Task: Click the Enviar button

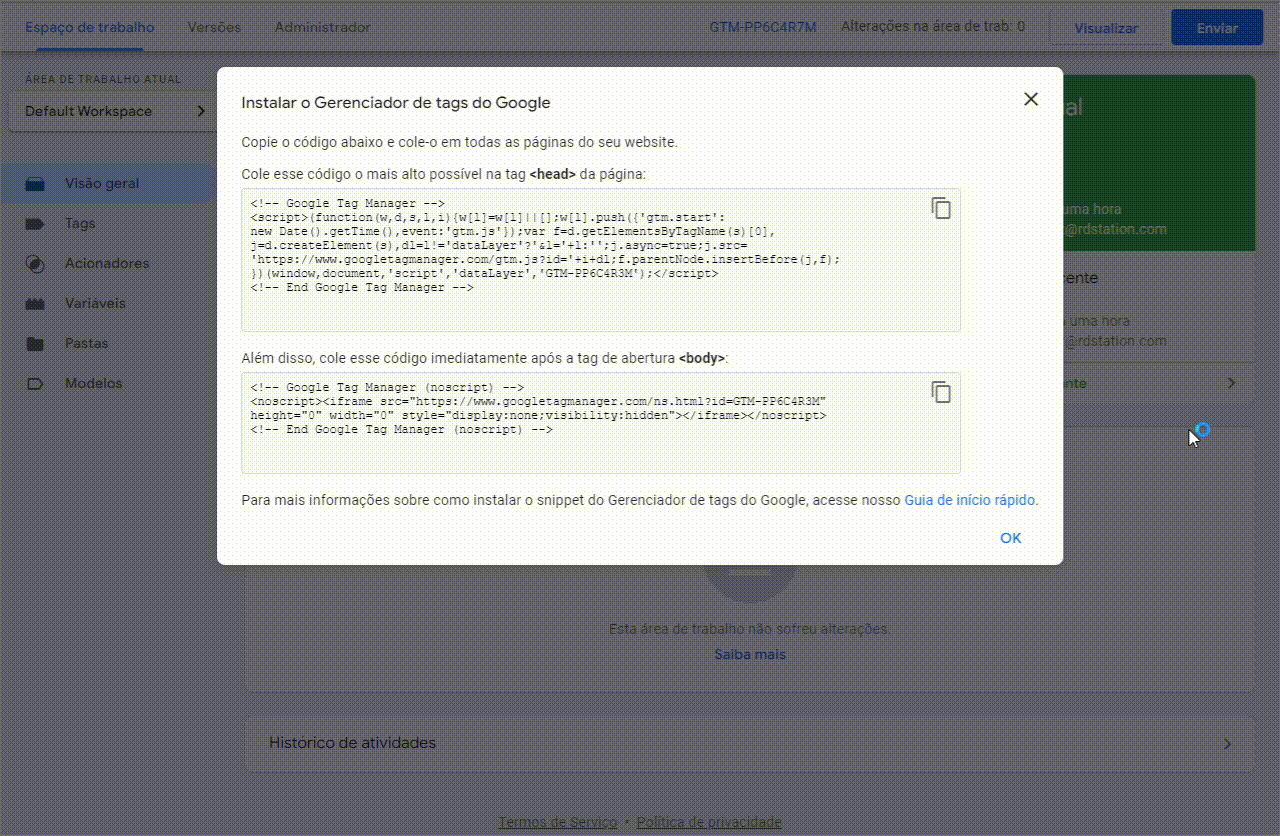Action: coord(1216,27)
